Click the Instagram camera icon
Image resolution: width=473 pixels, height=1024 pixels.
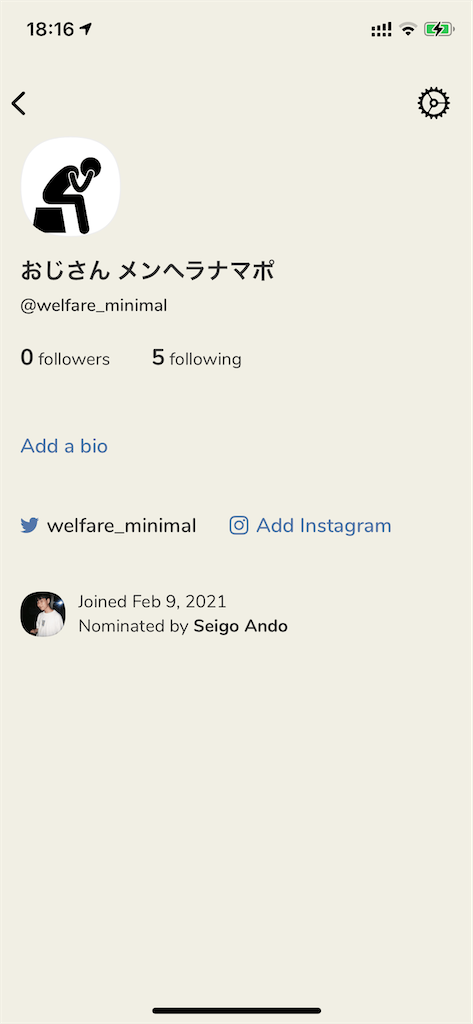pos(239,526)
